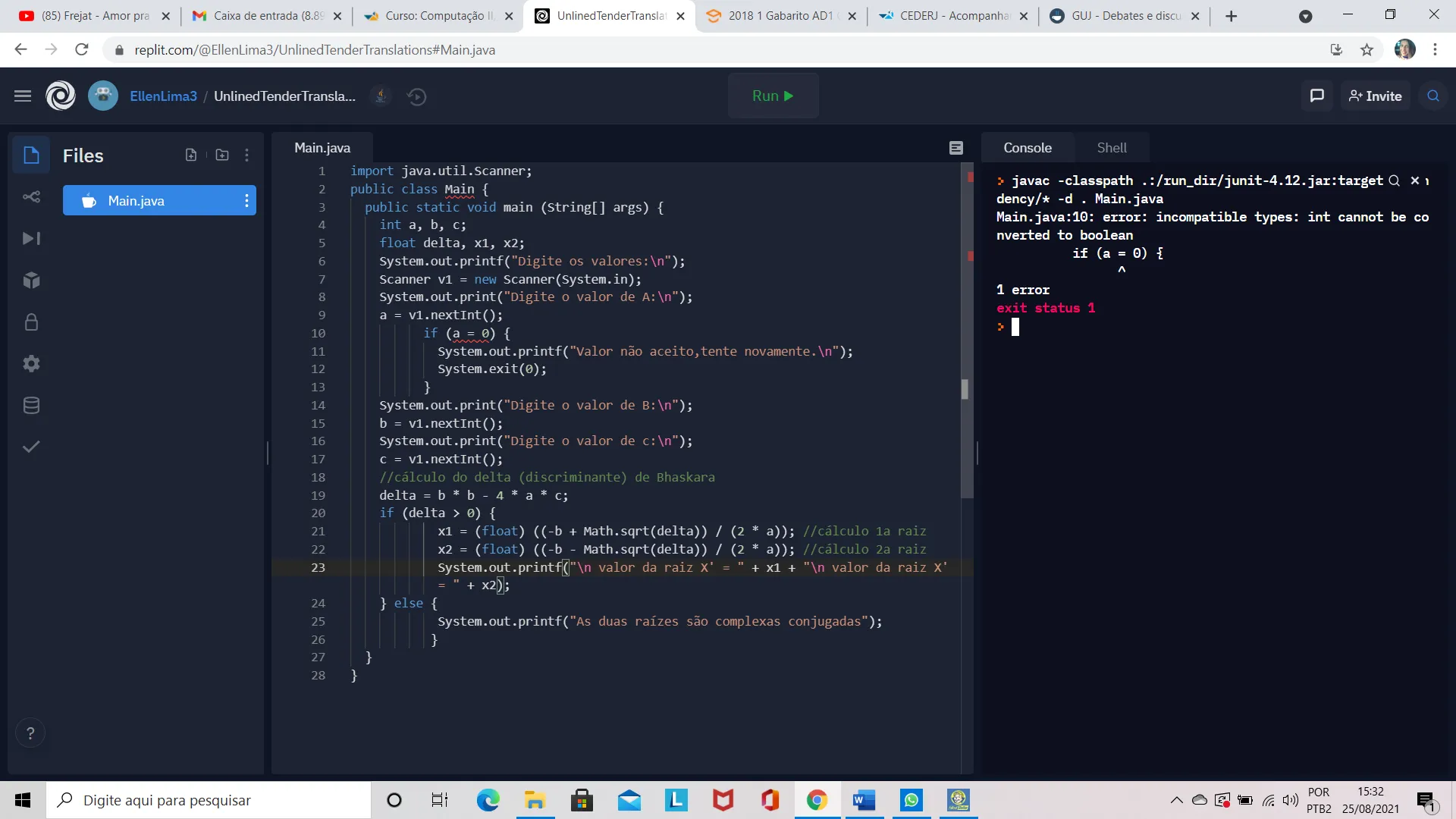This screenshot has width=1456, height=819.
Task: Open EllenLima3 user link
Action: 163,96
